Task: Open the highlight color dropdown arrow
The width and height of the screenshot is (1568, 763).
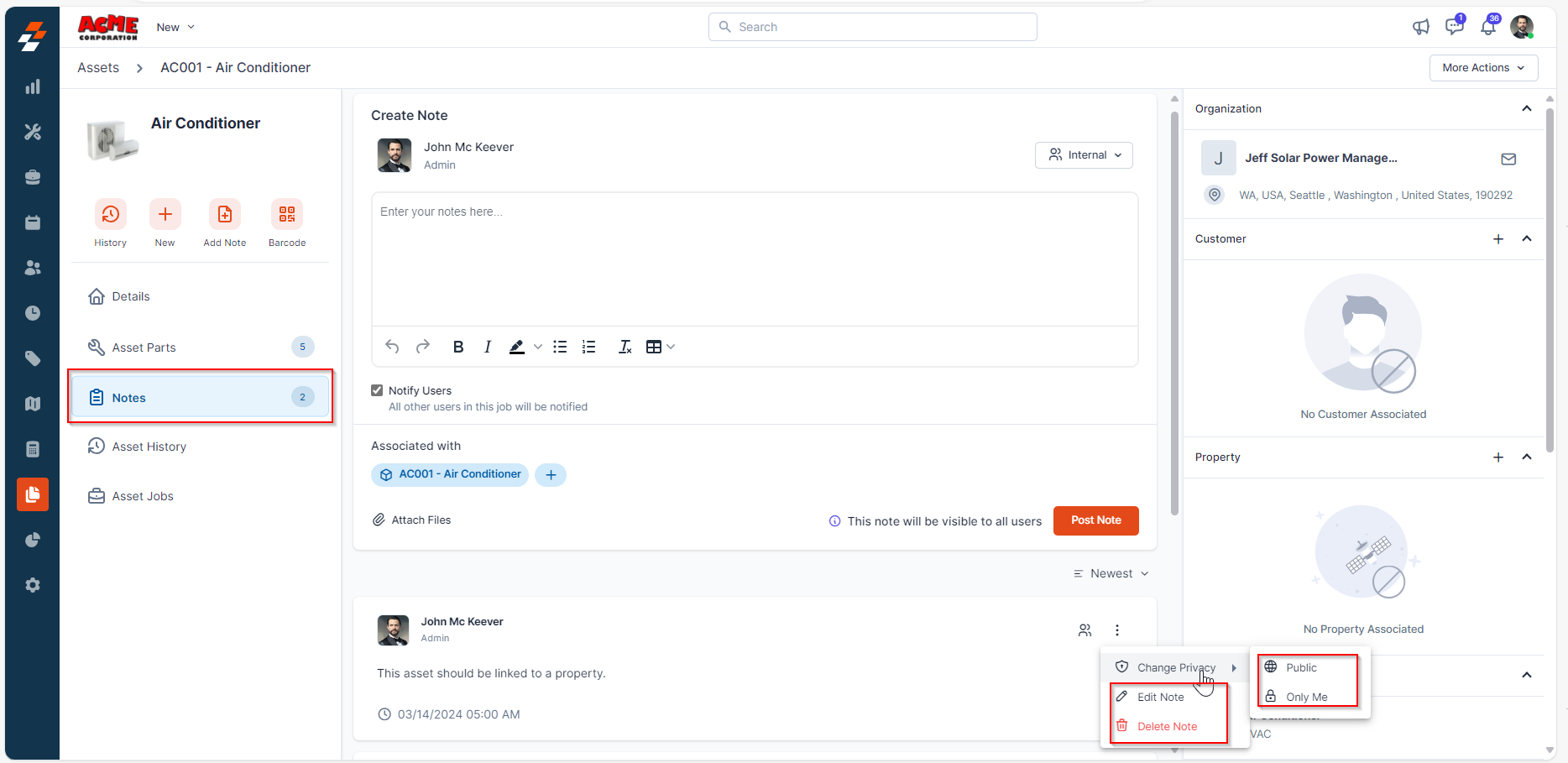Action: [x=538, y=347]
